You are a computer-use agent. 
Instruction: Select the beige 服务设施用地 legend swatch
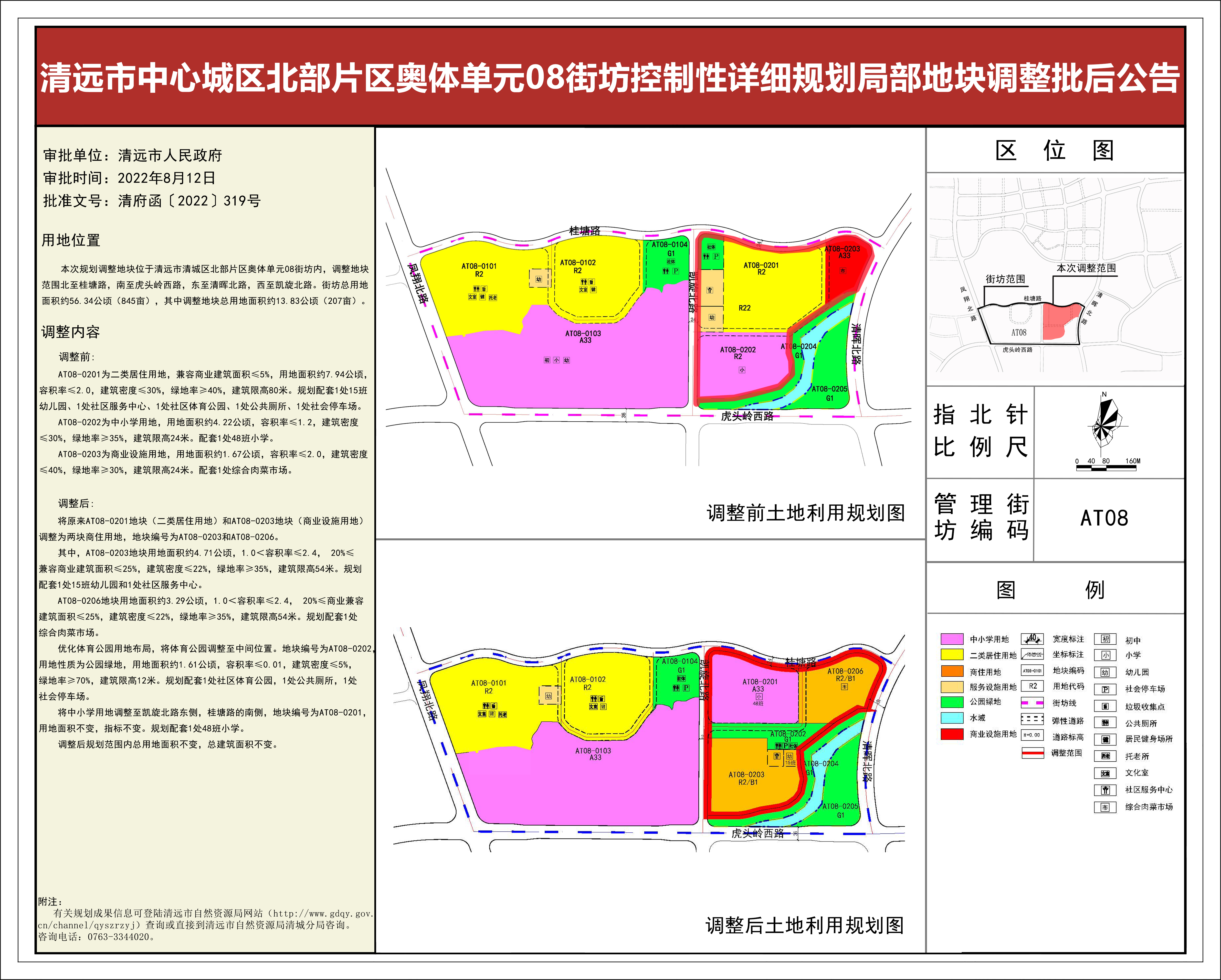point(952,687)
